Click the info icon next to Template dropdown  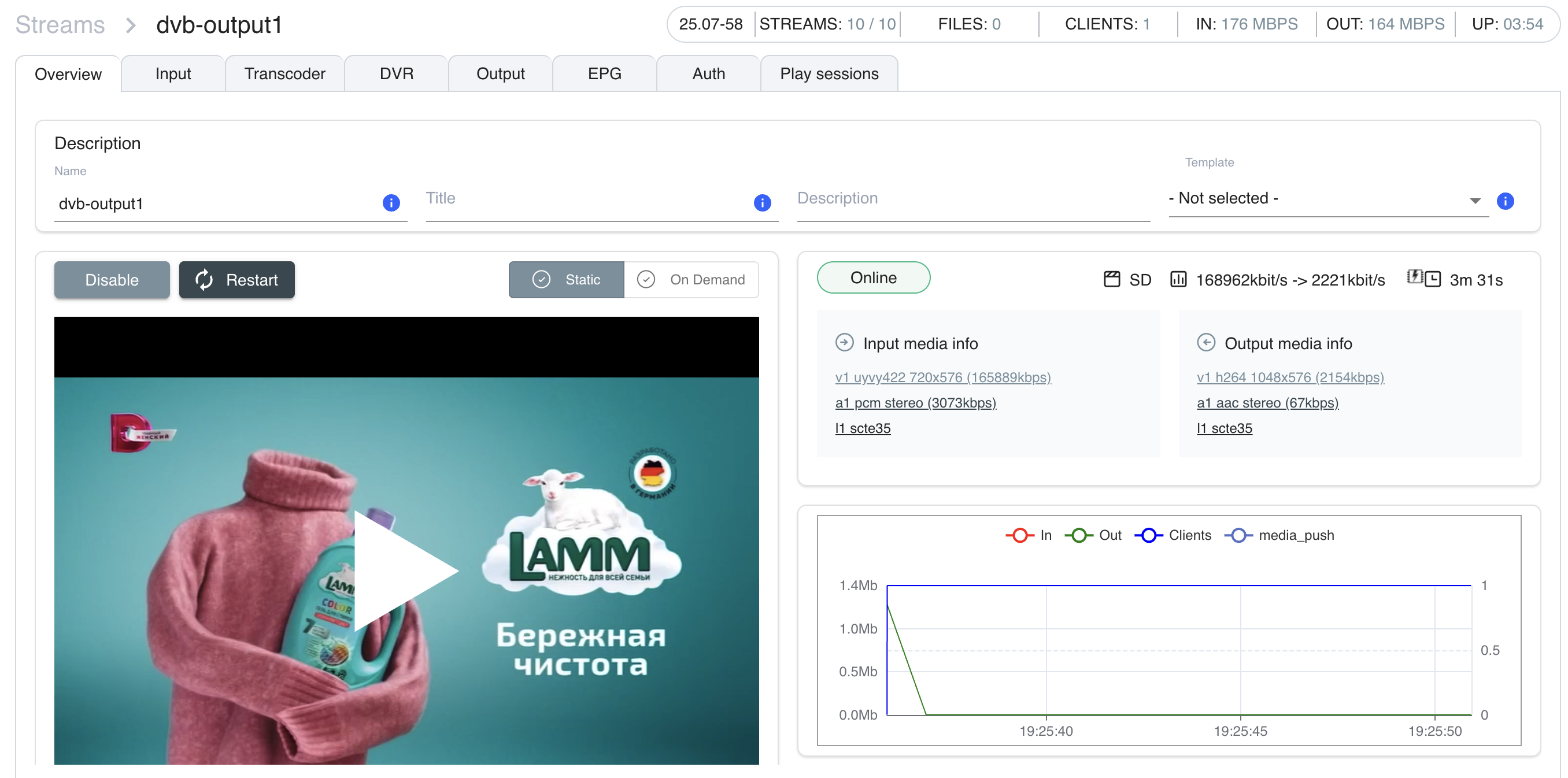click(1505, 201)
